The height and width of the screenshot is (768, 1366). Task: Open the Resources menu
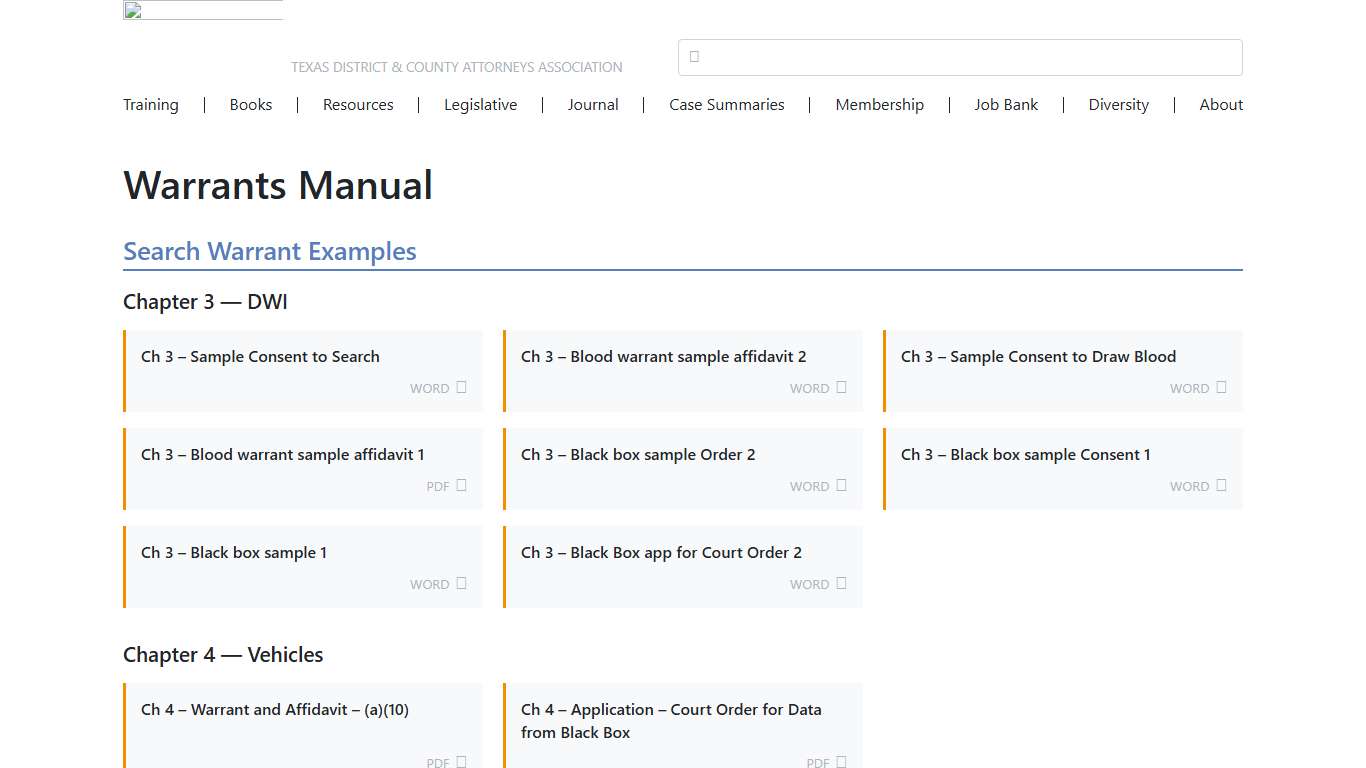coord(358,105)
